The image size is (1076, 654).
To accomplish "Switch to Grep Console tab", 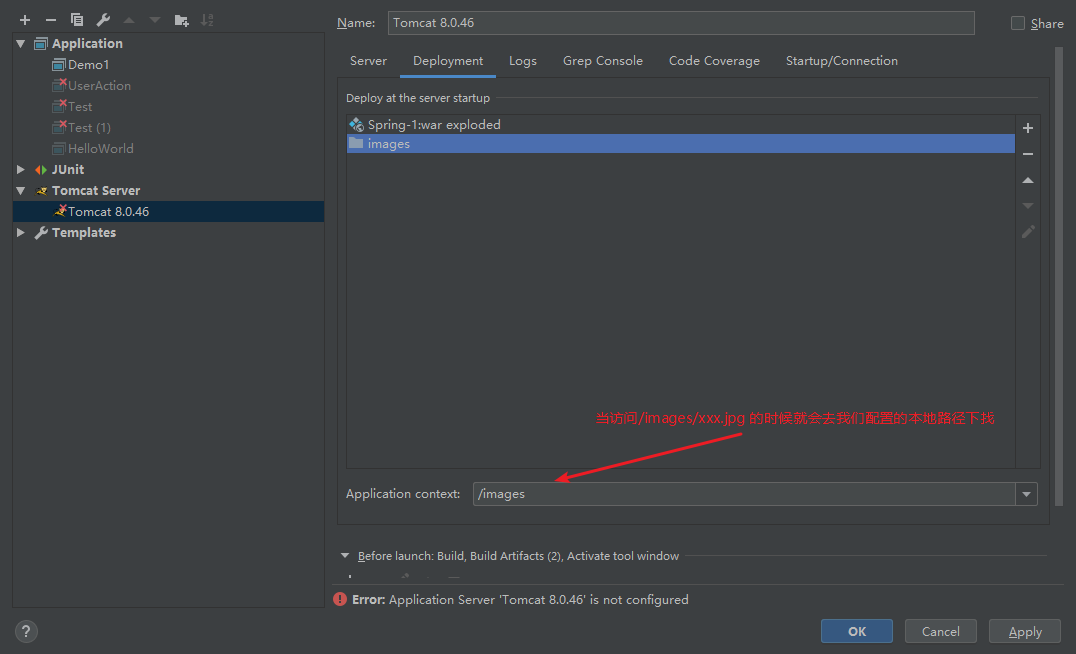I will [x=603, y=61].
